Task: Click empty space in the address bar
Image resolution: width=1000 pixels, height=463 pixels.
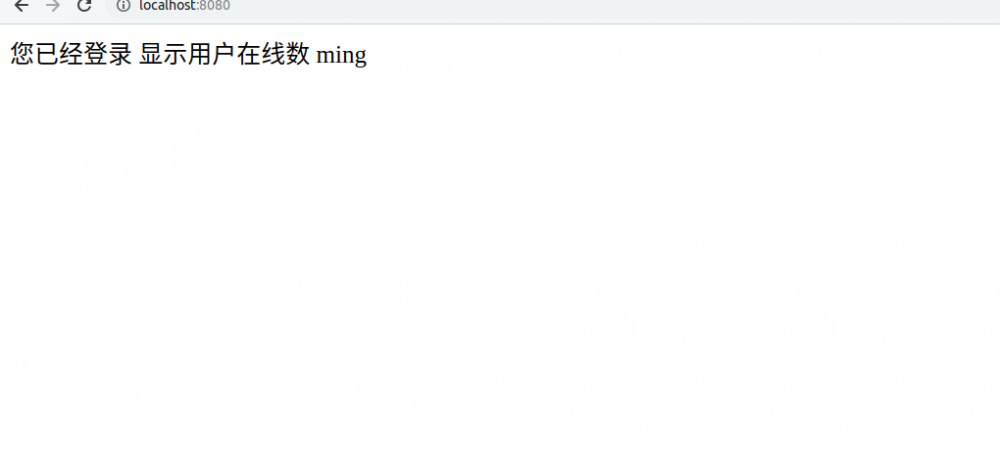Action: (600, 6)
